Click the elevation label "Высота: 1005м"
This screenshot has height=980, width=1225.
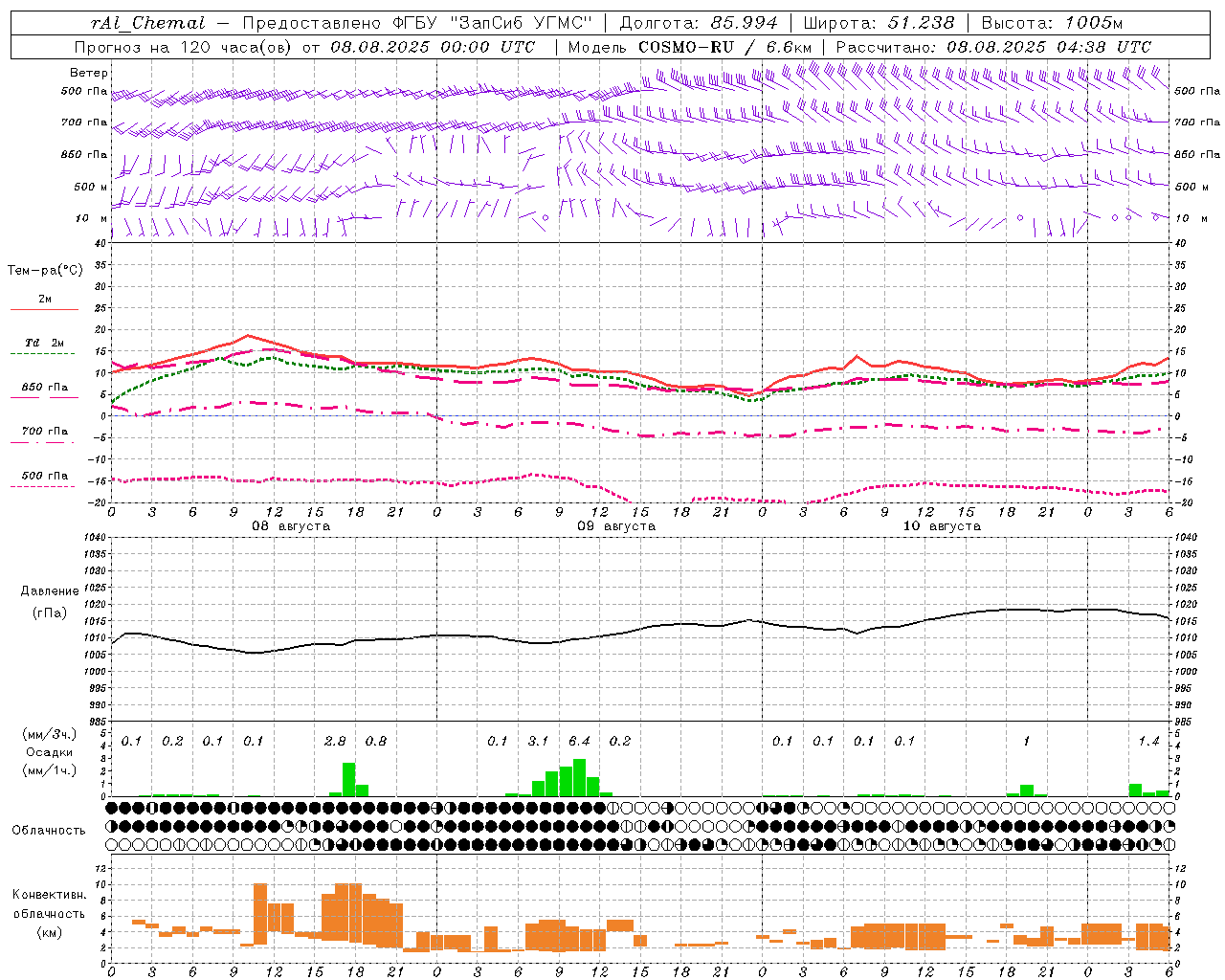tap(1052, 23)
